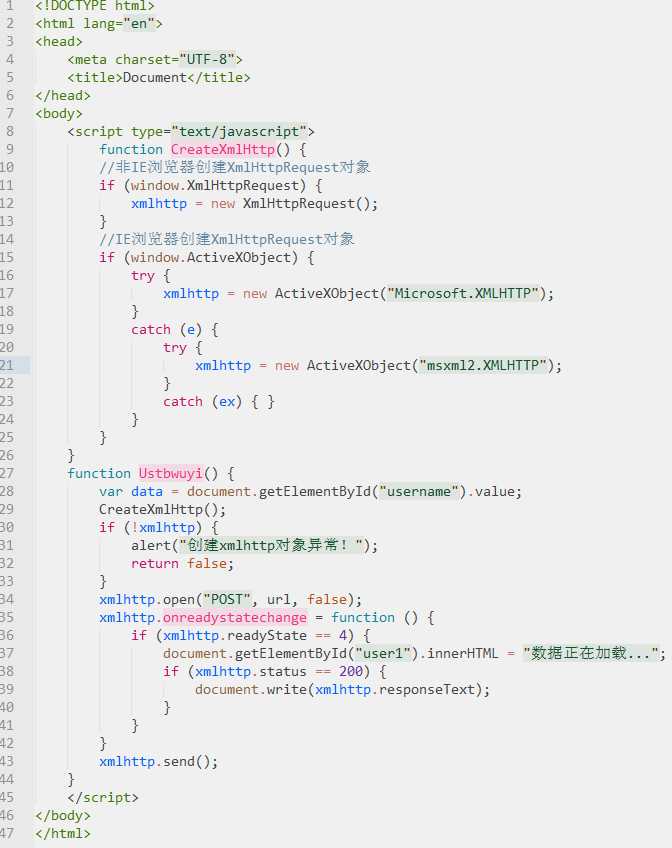Click the opening <body> tag

click(x=58, y=114)
